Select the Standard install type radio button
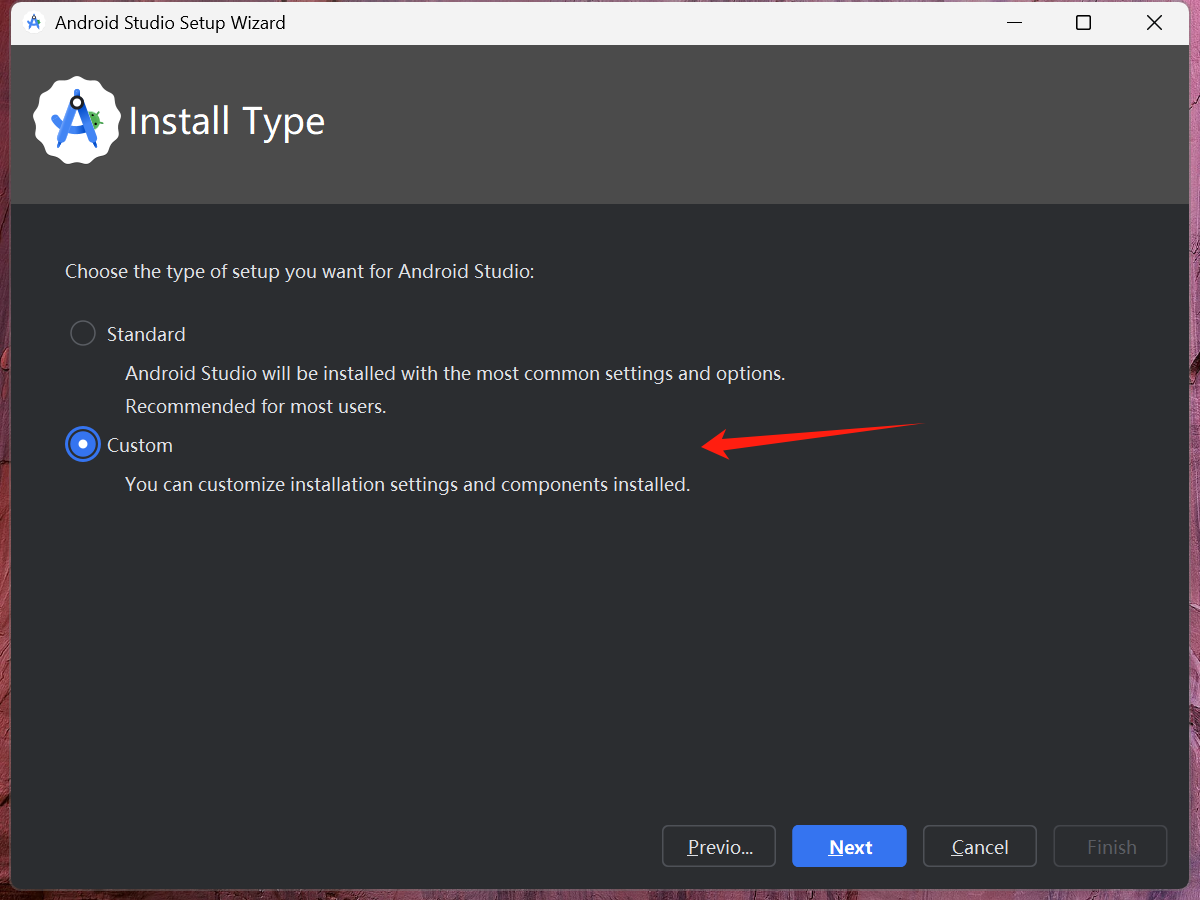This screenshot has height=900, width=1200. tap(83, 333)
